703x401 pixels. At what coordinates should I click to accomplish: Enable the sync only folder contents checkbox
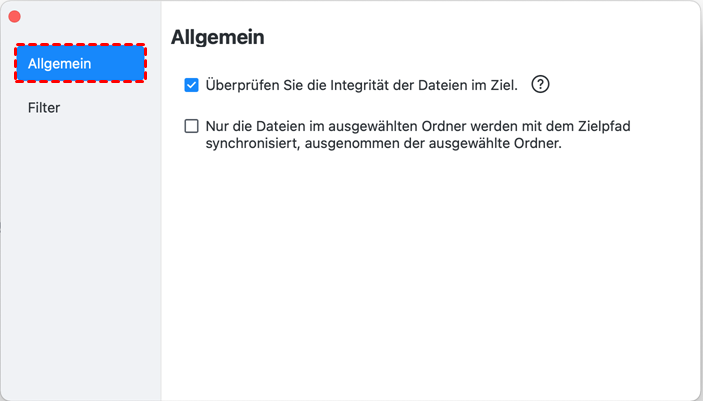pos(192,127)
